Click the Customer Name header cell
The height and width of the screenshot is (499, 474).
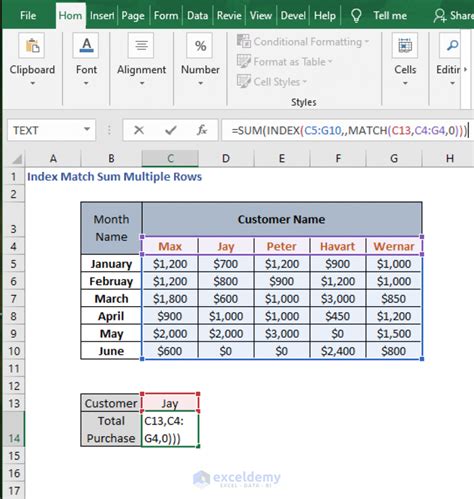282,219
